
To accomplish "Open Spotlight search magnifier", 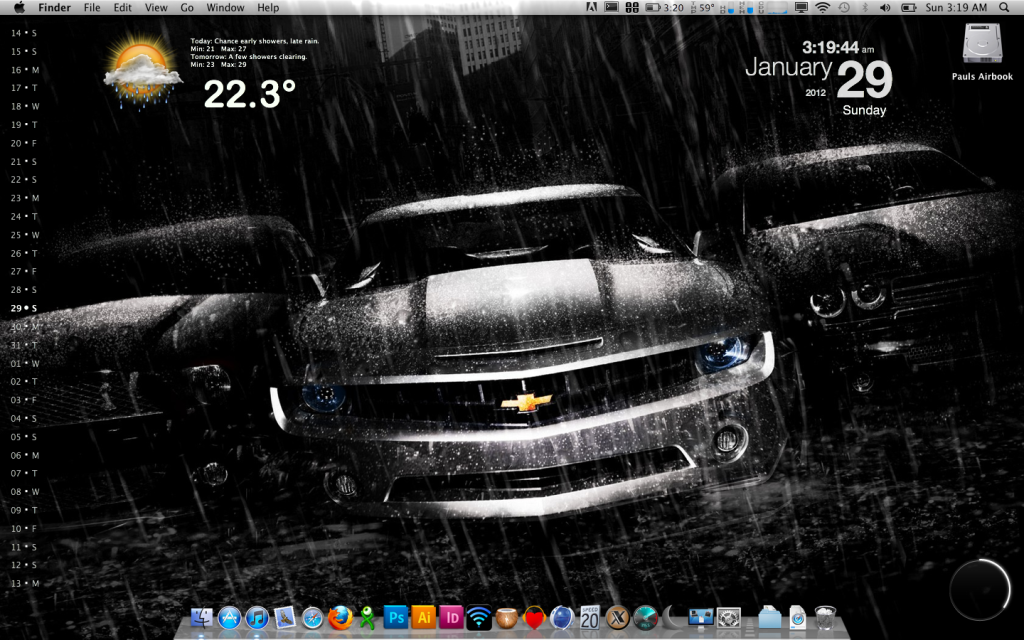I will click(x=1004, y=7).
